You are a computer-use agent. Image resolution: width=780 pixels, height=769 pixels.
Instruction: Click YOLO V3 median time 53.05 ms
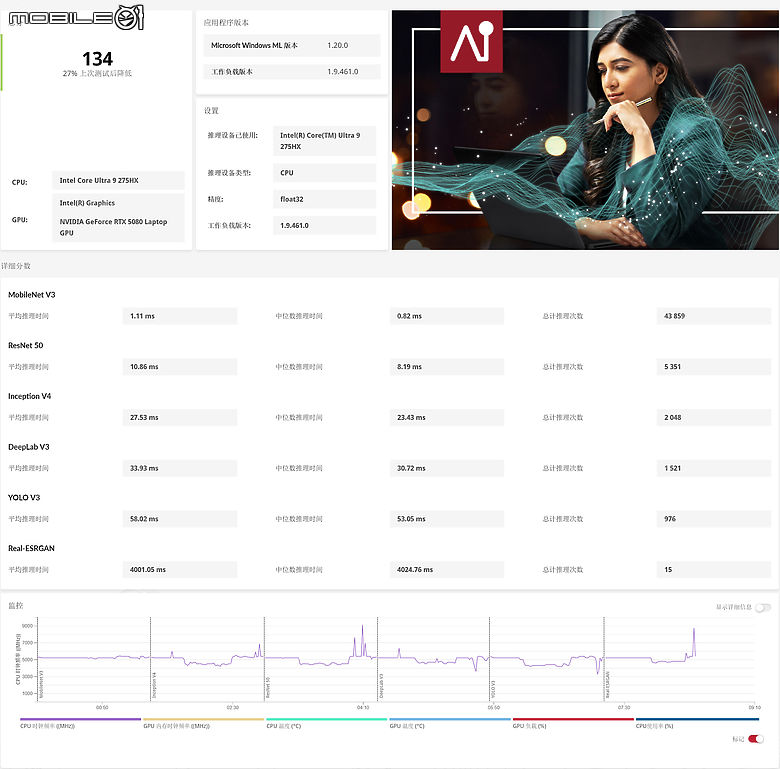tap(447, 519)
